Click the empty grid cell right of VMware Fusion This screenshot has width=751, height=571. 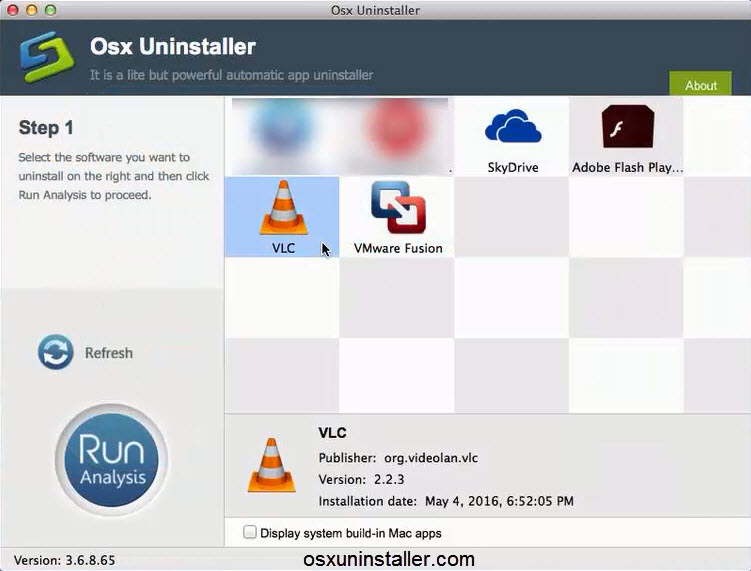(x=512, y=217)
